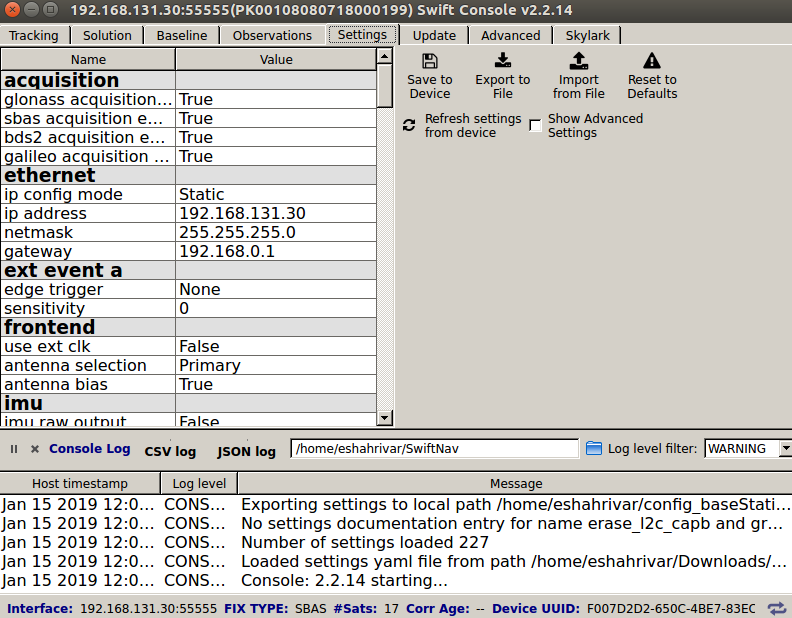Open the Skylark tab
This screenshot has width=792, height=618.
pyautogui.click(x=588, y=35)
